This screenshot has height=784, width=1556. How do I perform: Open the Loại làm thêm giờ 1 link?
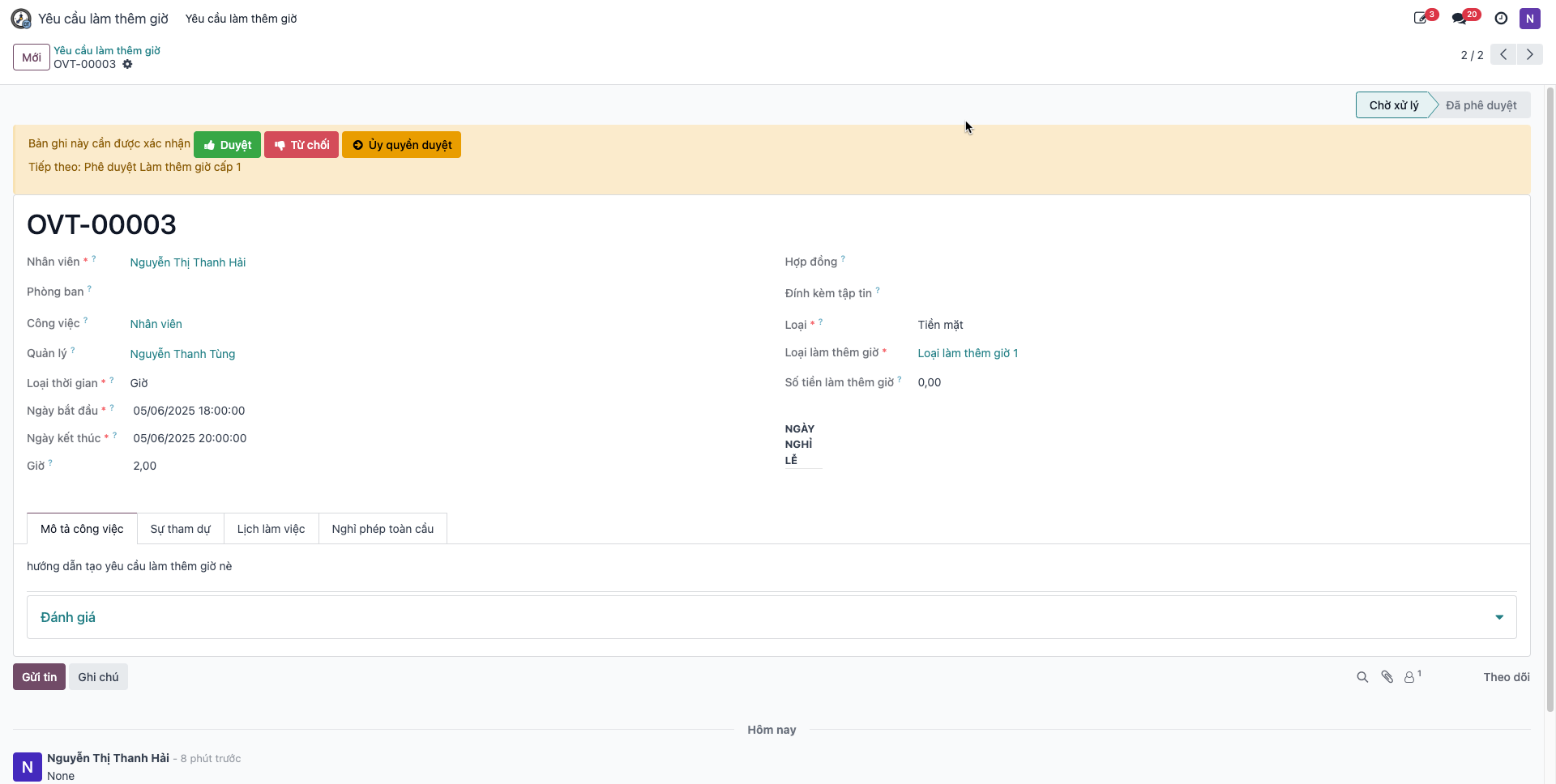click(968, 353)
